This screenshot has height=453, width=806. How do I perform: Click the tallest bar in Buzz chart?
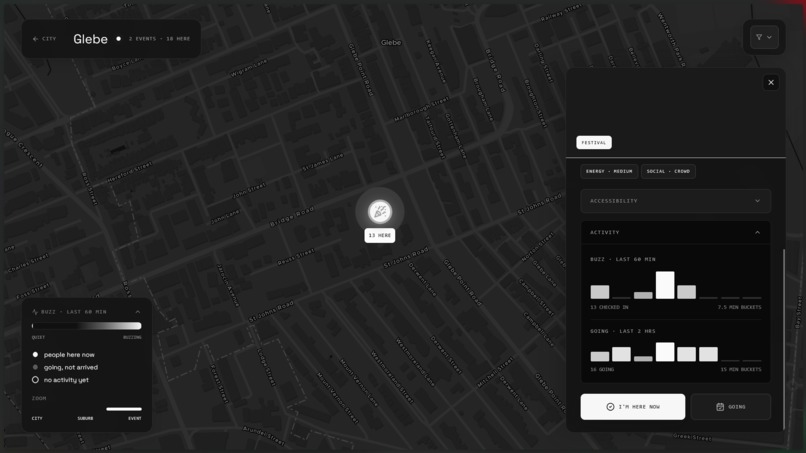[x=665, y=285]
